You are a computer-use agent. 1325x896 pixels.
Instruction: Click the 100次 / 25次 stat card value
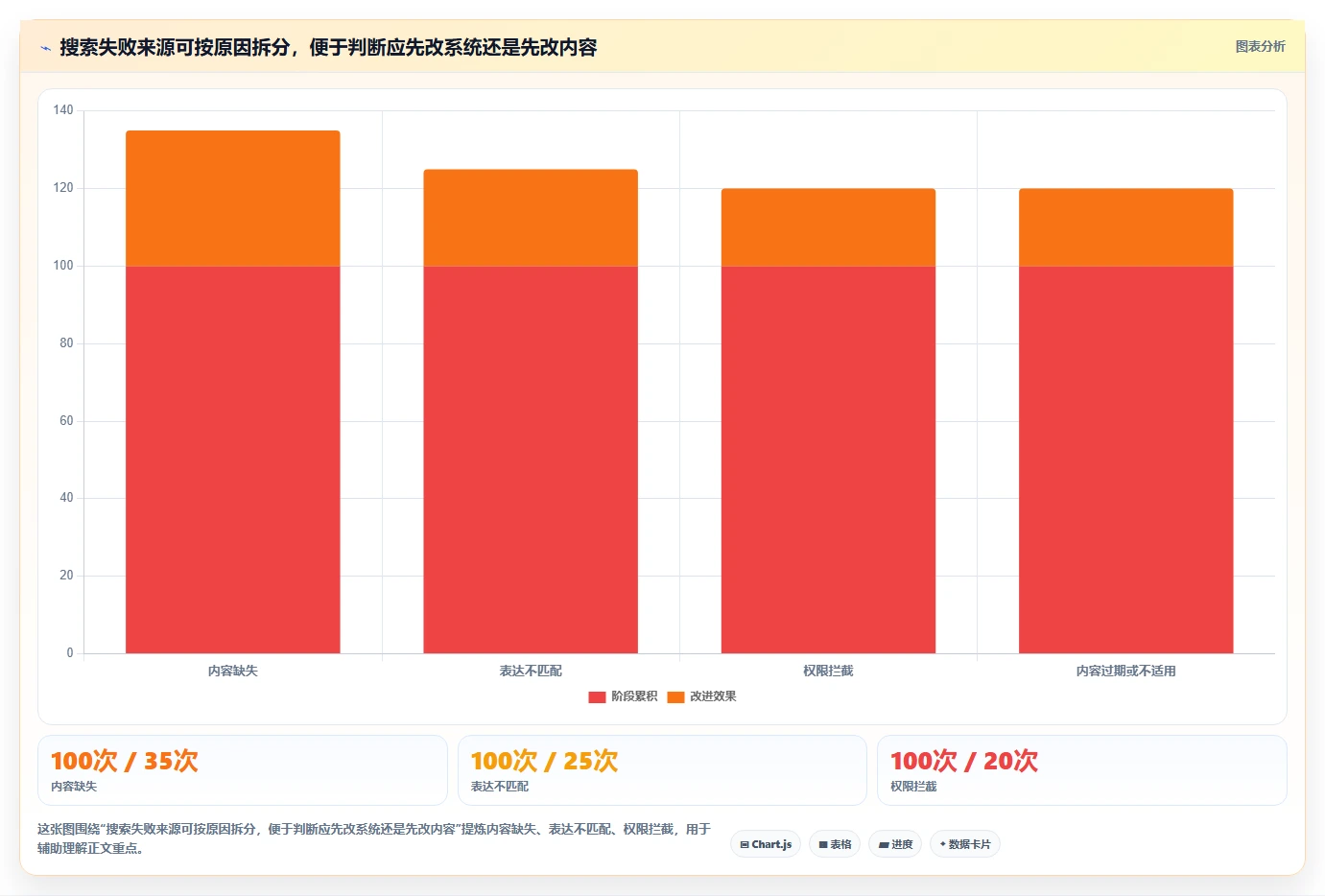coord(544,761)
